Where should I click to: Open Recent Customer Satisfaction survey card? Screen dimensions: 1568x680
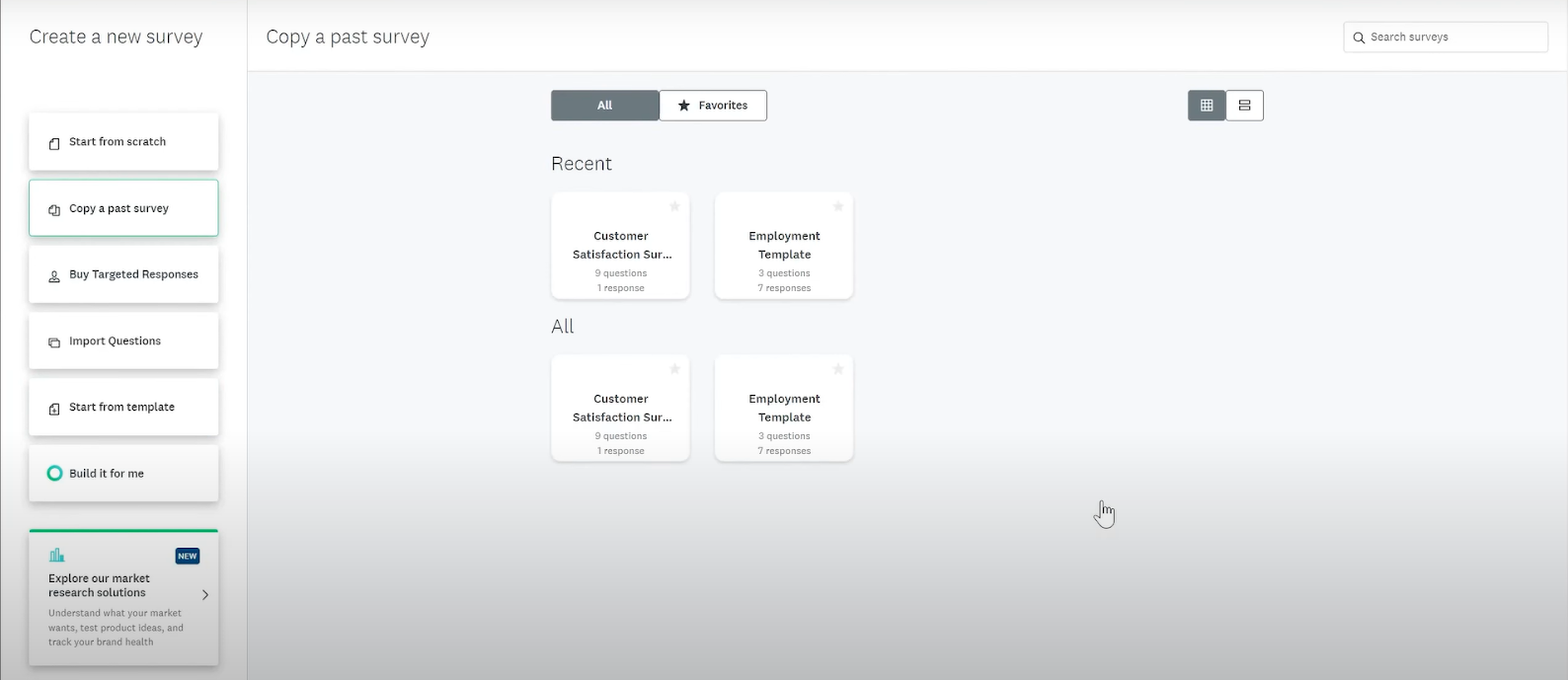(620, 246)
